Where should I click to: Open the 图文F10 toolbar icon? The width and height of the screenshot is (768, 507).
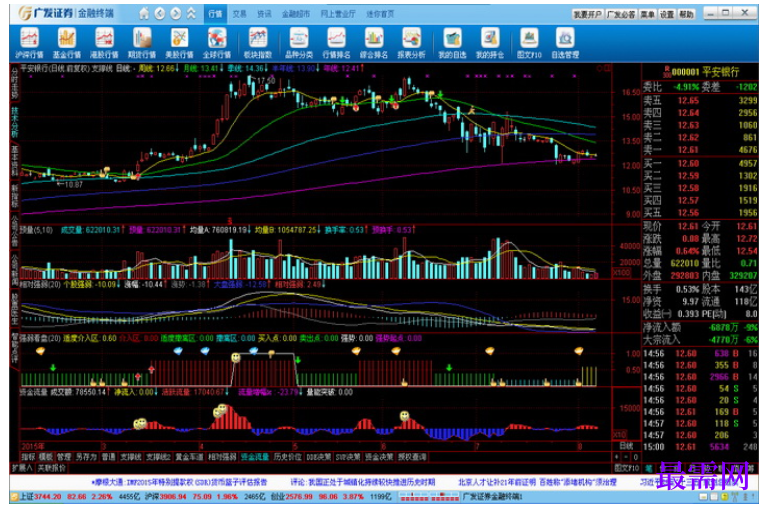[x=529, y=44]
